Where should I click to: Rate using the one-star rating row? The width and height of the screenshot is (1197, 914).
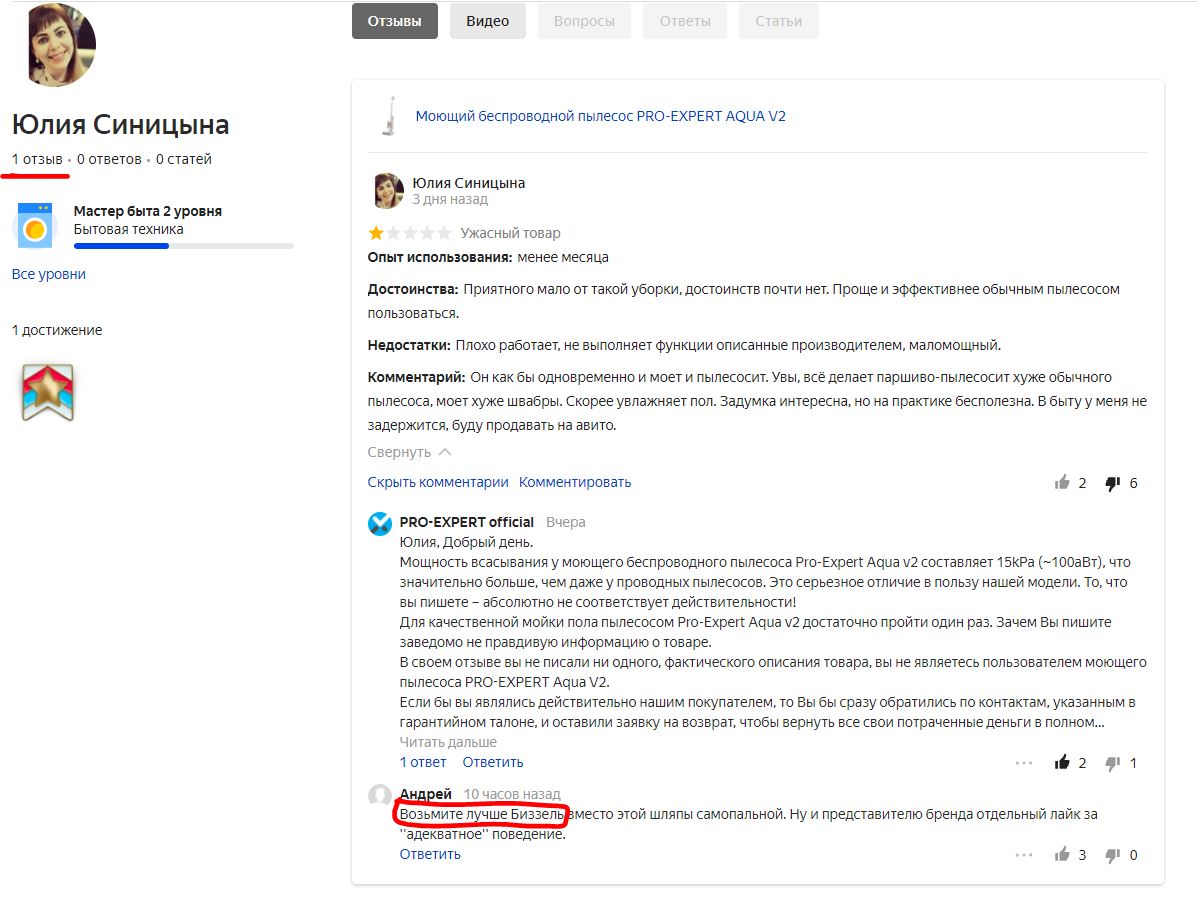(x=410, y=233)
